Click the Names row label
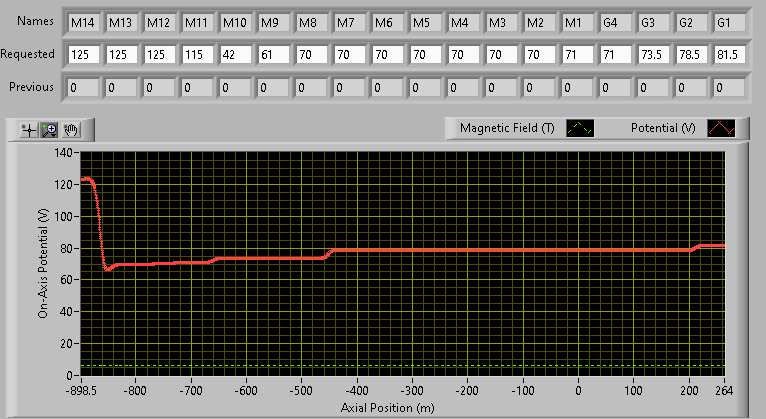The image size is (766, 419). 35,21
